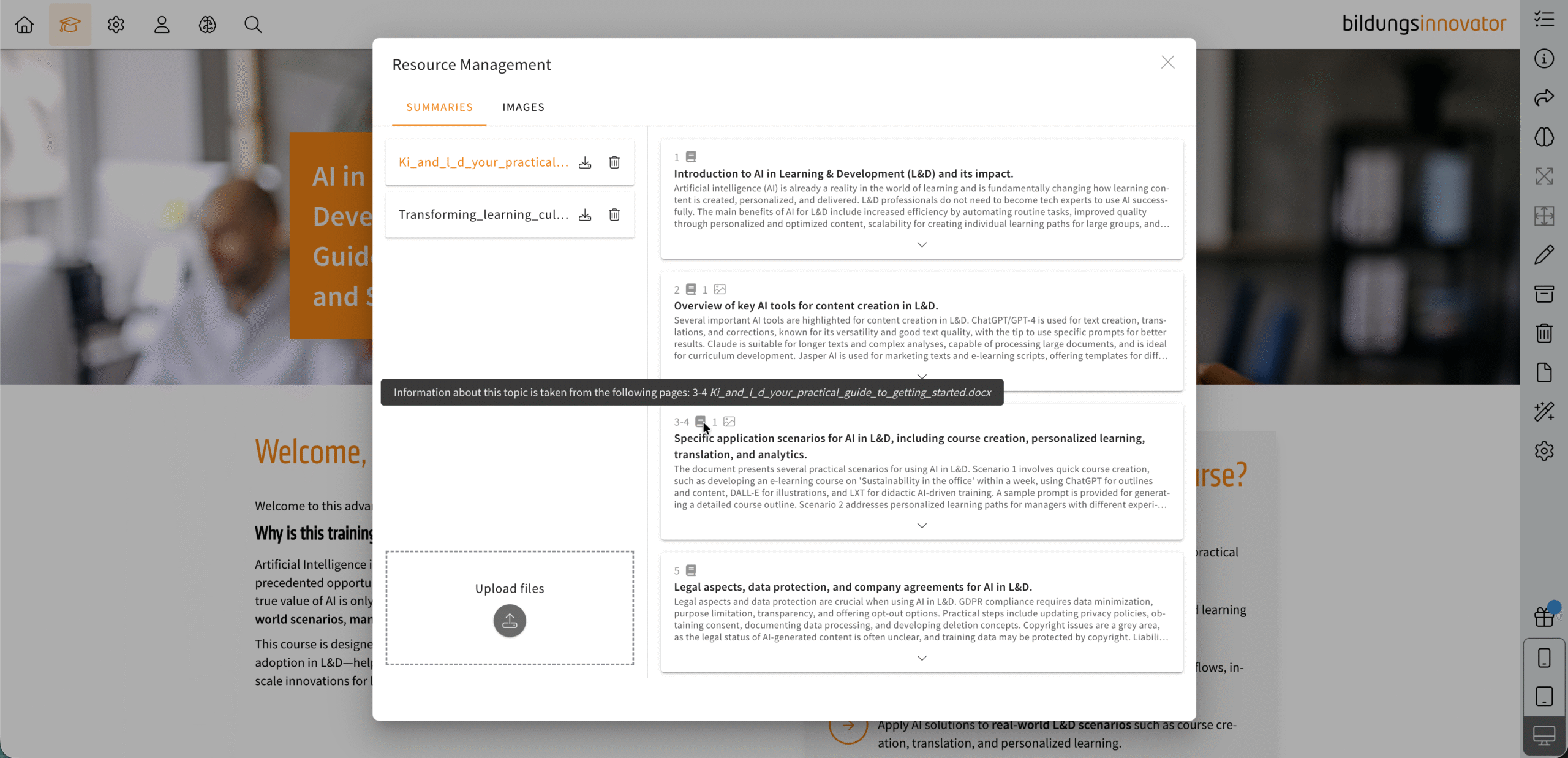The image size is (1568, 758).
Task: Expand the Introduction to AI summary
Action: point(922,244)
